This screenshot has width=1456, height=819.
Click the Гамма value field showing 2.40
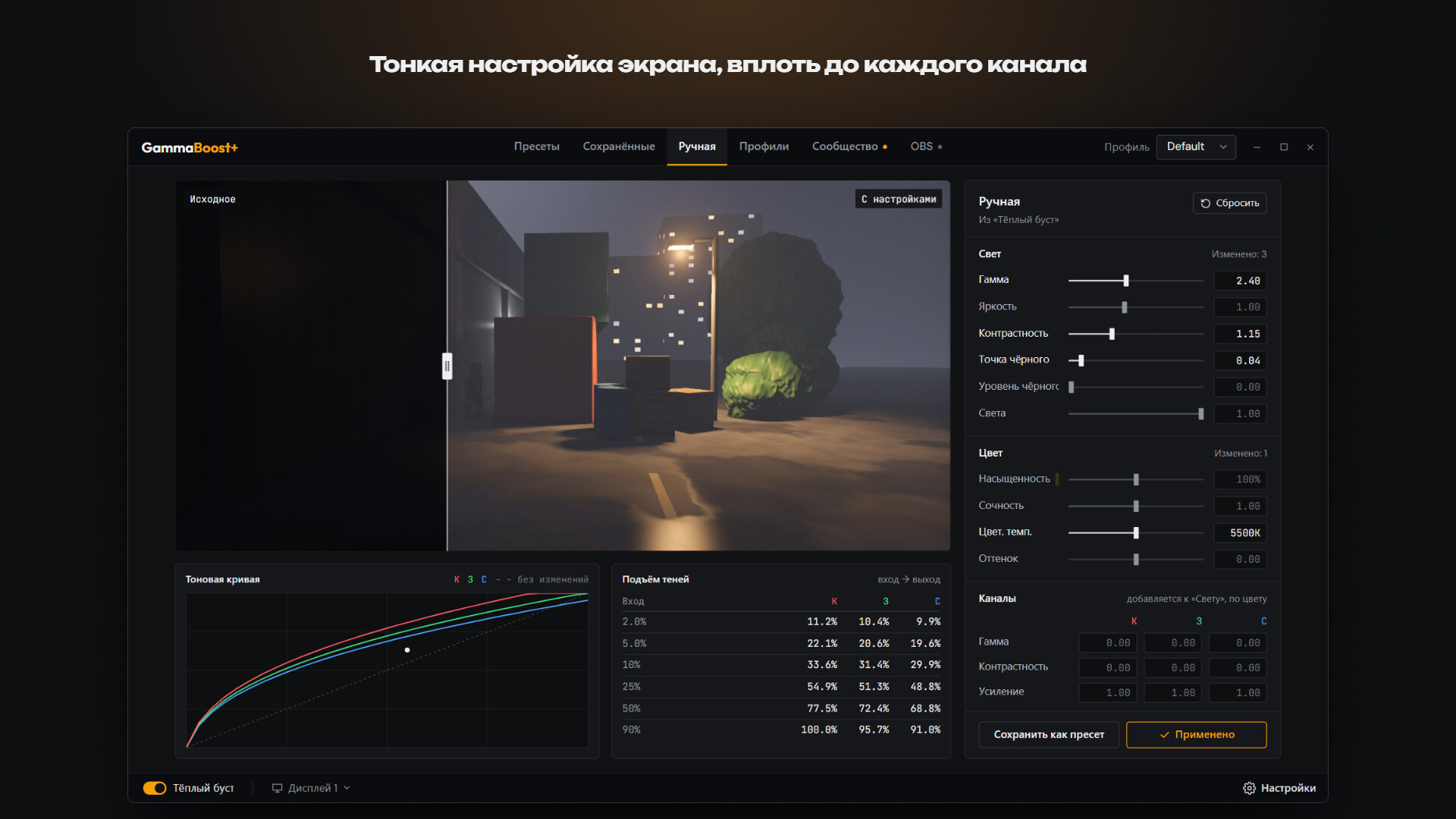point(1240,281)
